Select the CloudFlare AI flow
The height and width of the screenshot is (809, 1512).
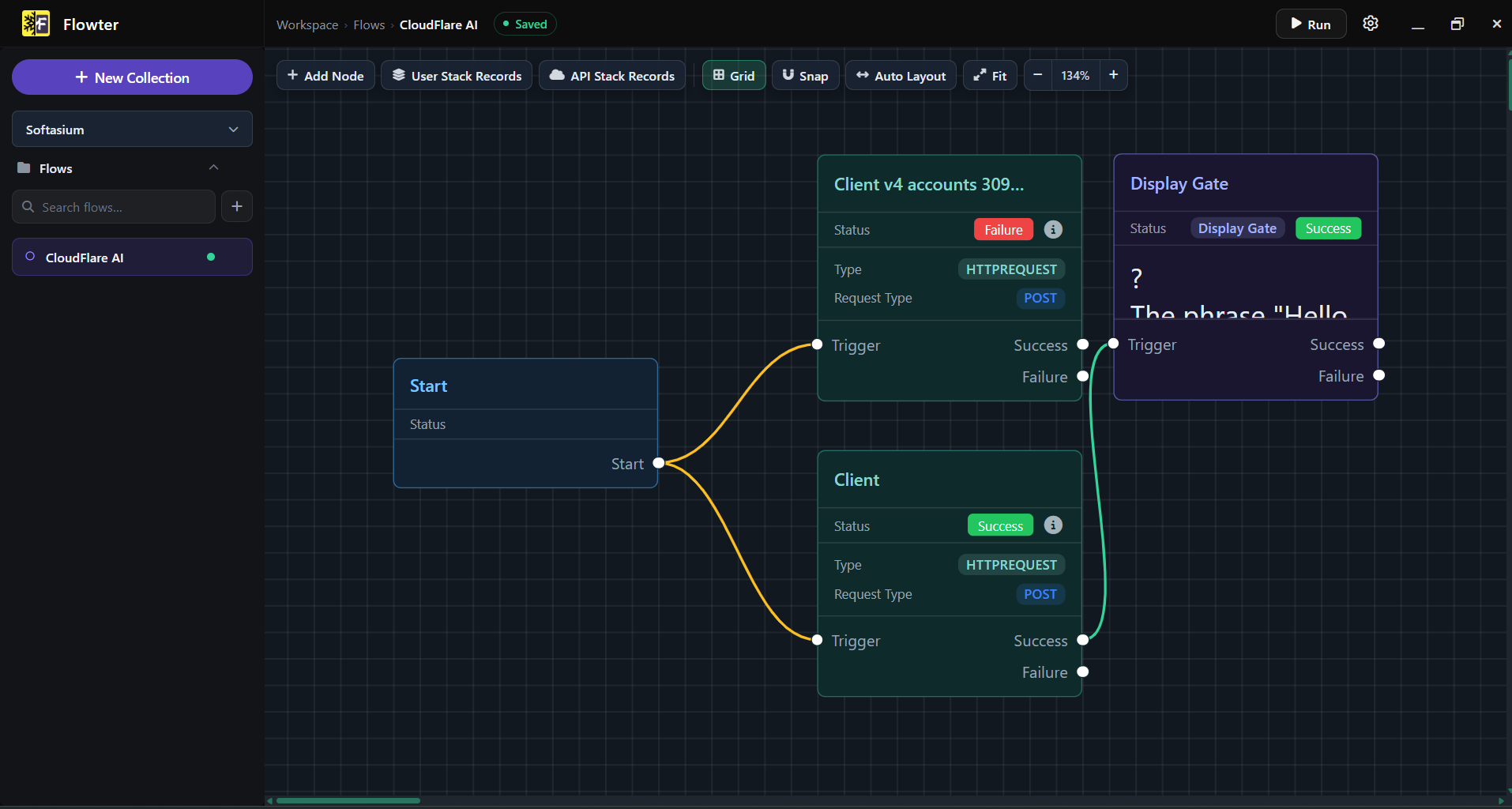point(132,257)
